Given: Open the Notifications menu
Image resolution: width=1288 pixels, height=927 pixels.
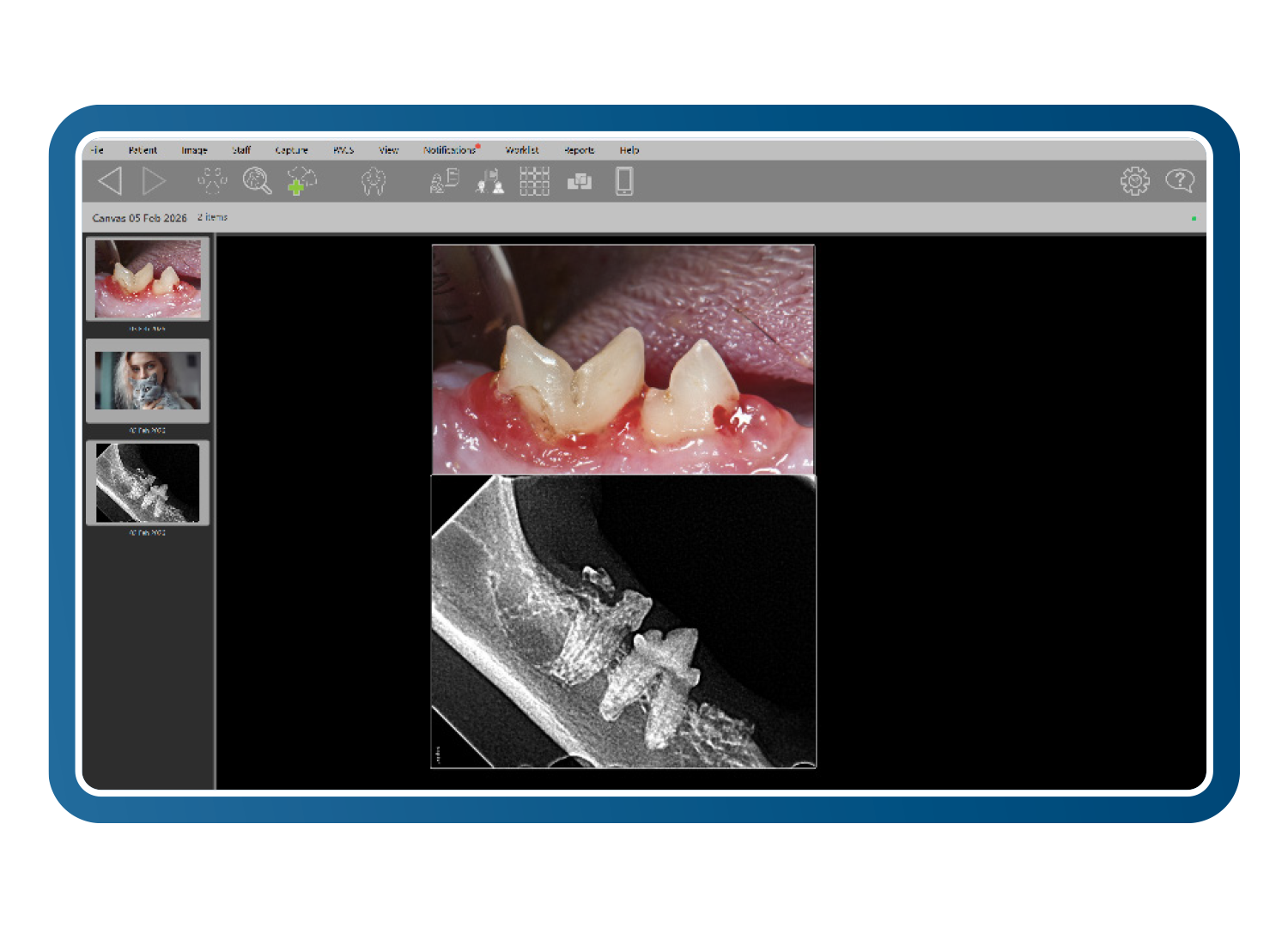Looking at the screenshot, I should point(449,150).
